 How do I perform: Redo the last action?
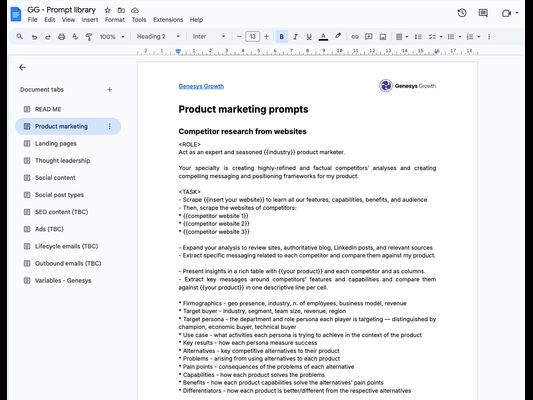tap(48, 37)
